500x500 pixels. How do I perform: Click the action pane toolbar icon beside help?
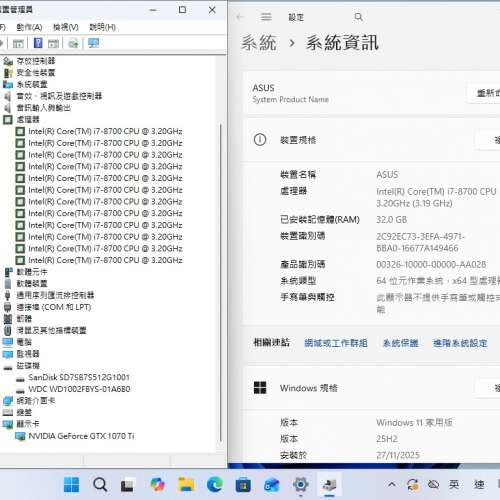pos(53,43)
